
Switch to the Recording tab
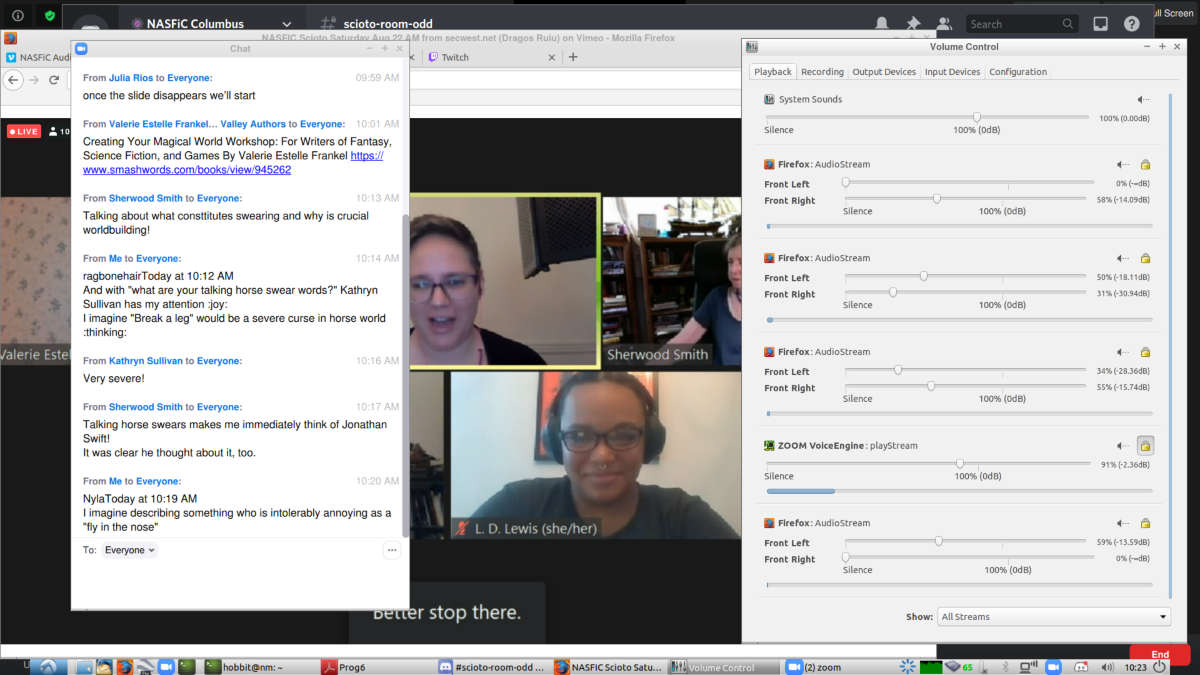coord(822,72)
